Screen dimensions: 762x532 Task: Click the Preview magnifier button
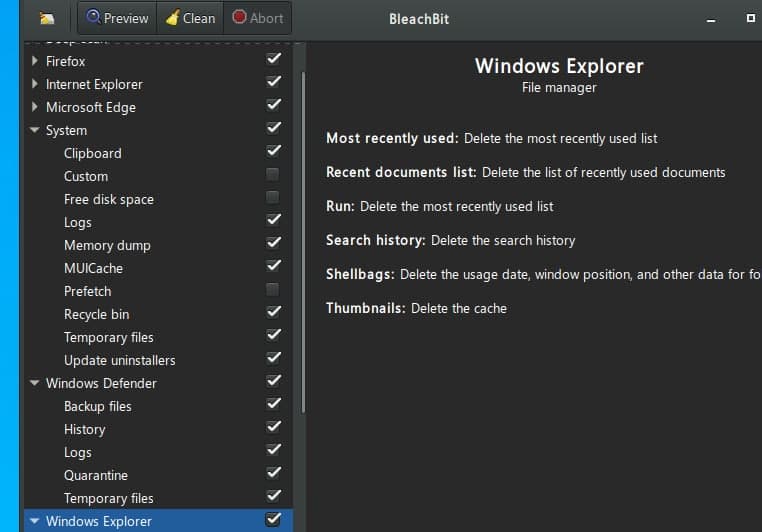[x=117, y=18]
